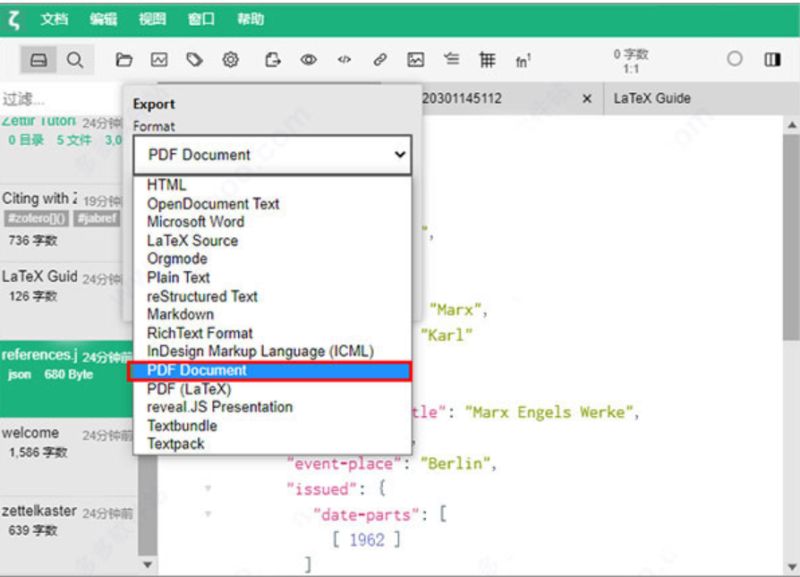Click the file list scroll down arrow
The image size is (800, 577).
point(147,564)
